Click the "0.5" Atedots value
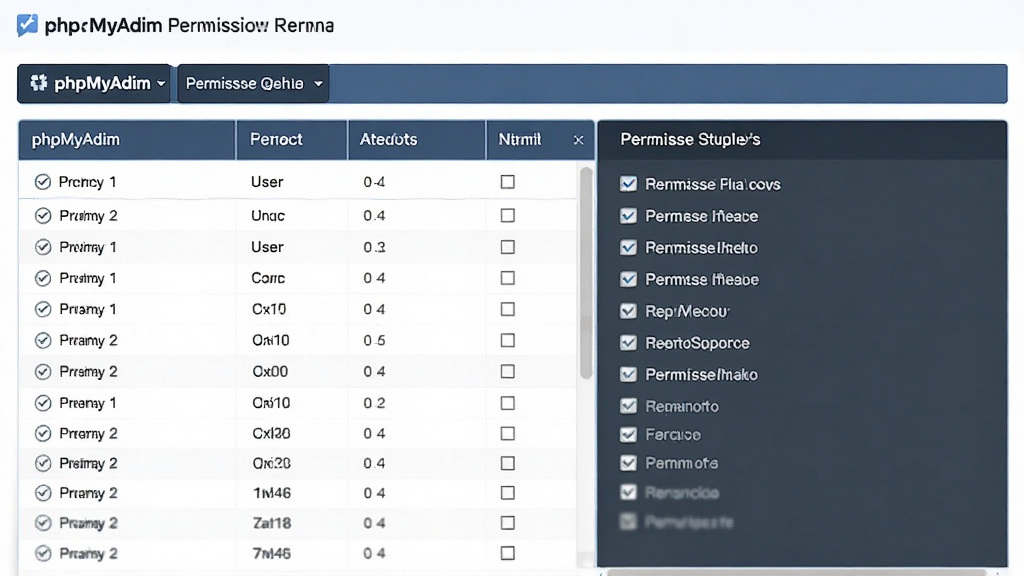Viewport: 1024px width, 576px height. 374,340
